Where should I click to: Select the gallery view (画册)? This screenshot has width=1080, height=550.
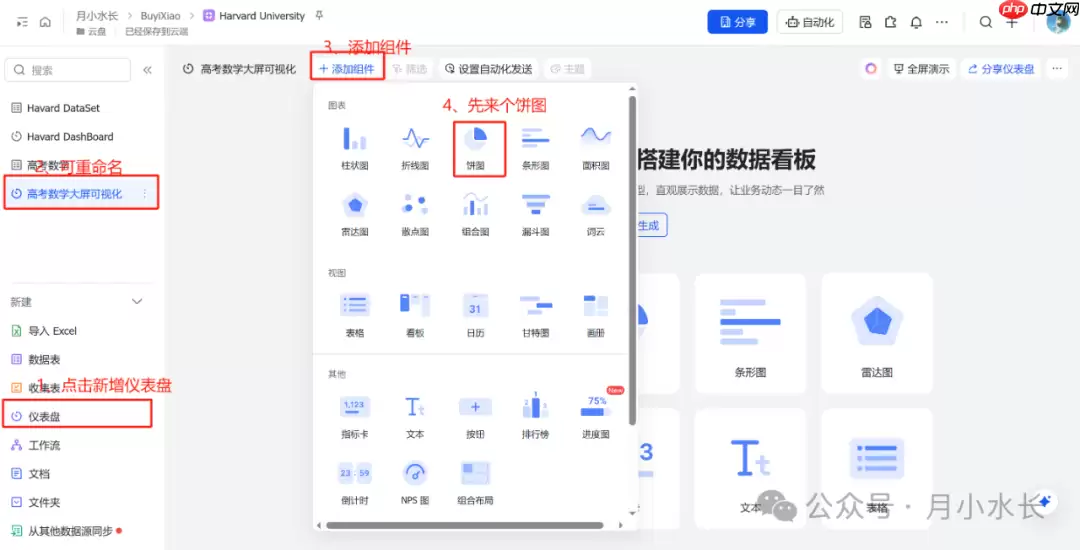click(x=596, y=315)
